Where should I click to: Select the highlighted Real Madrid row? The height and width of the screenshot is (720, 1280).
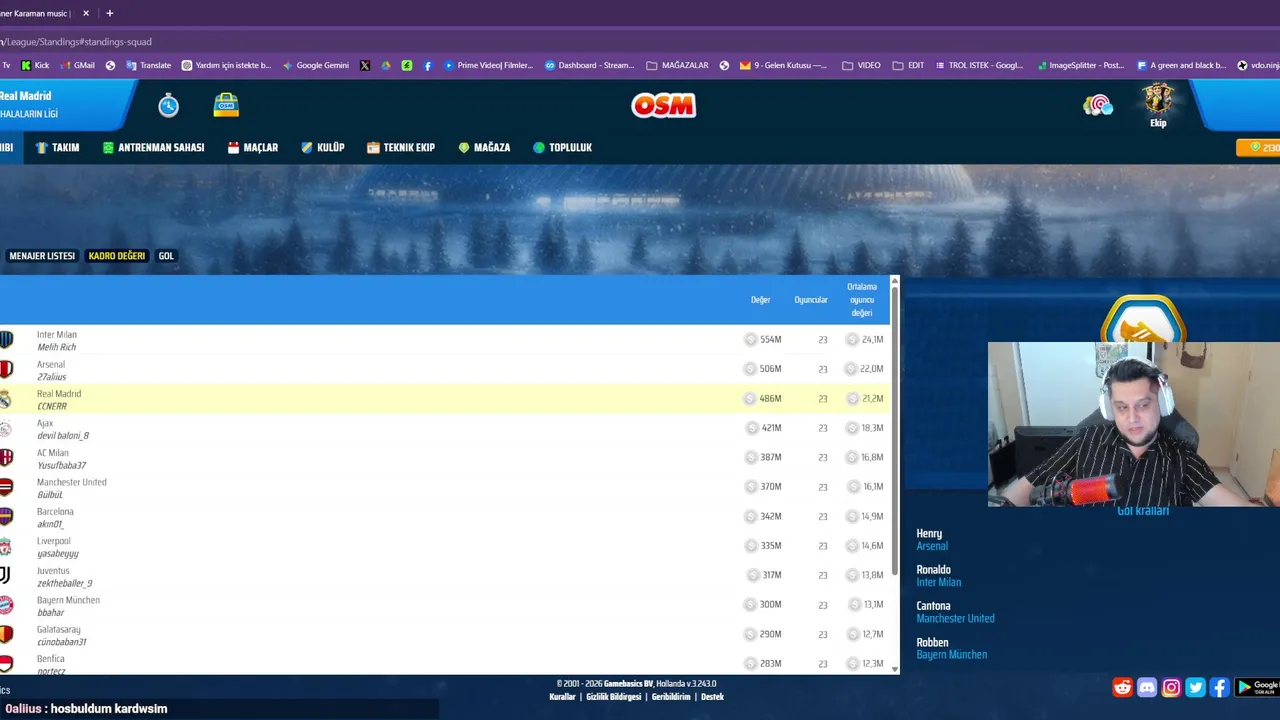445,399
